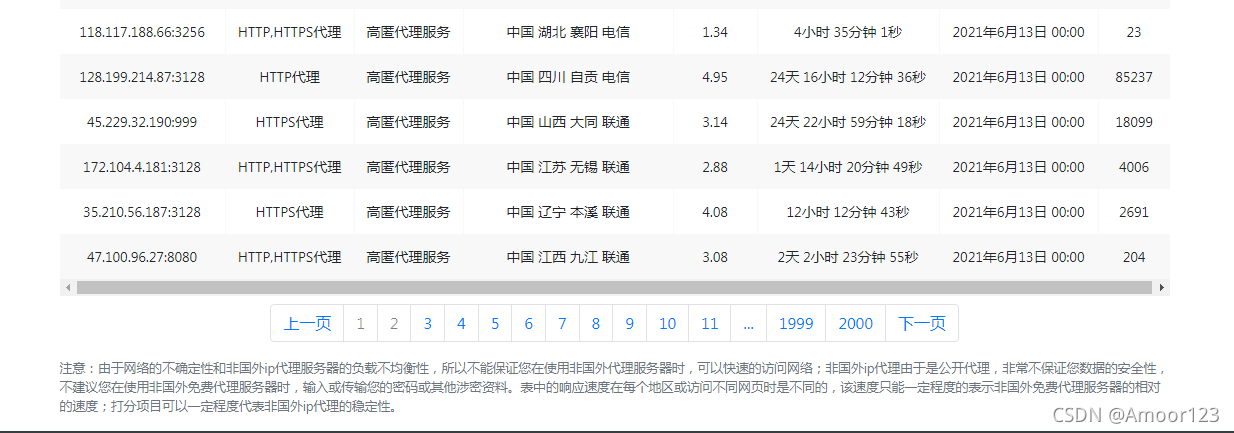The height and width of the screenshot is (433, 1234).
Task: Click the scrollbar left arrow
Action: pos(68,288)
